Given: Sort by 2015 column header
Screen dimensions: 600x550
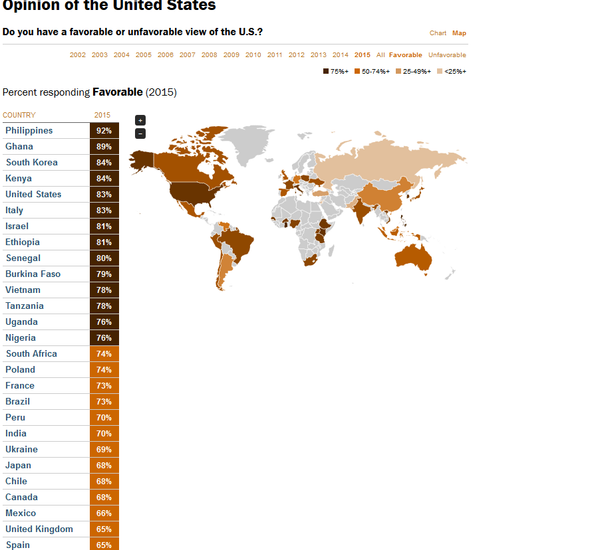Looking at the screenshot, I should pyautogui.click(x=102, y=115).
